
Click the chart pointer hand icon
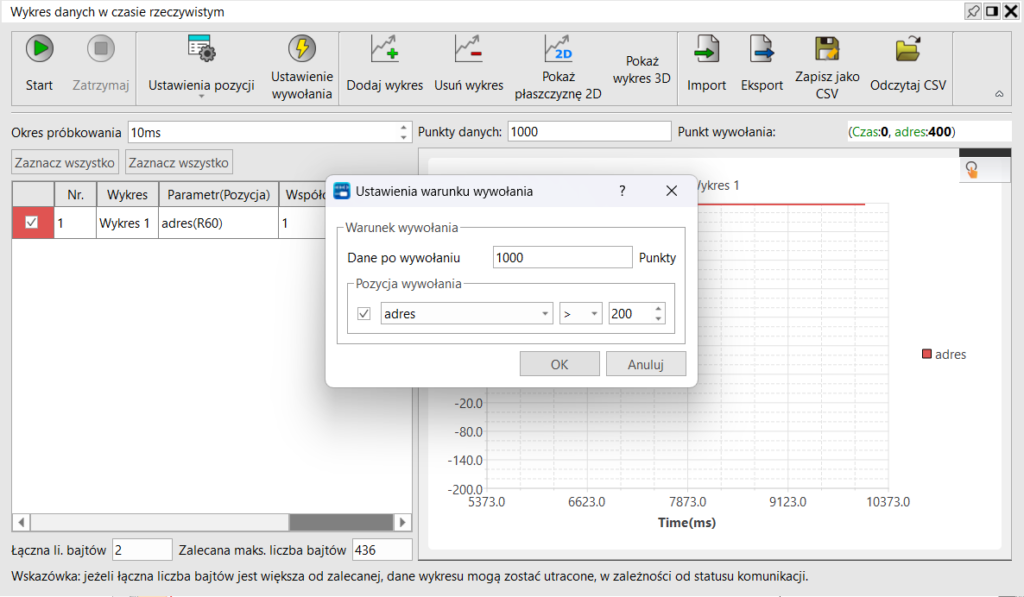point(972,170)
